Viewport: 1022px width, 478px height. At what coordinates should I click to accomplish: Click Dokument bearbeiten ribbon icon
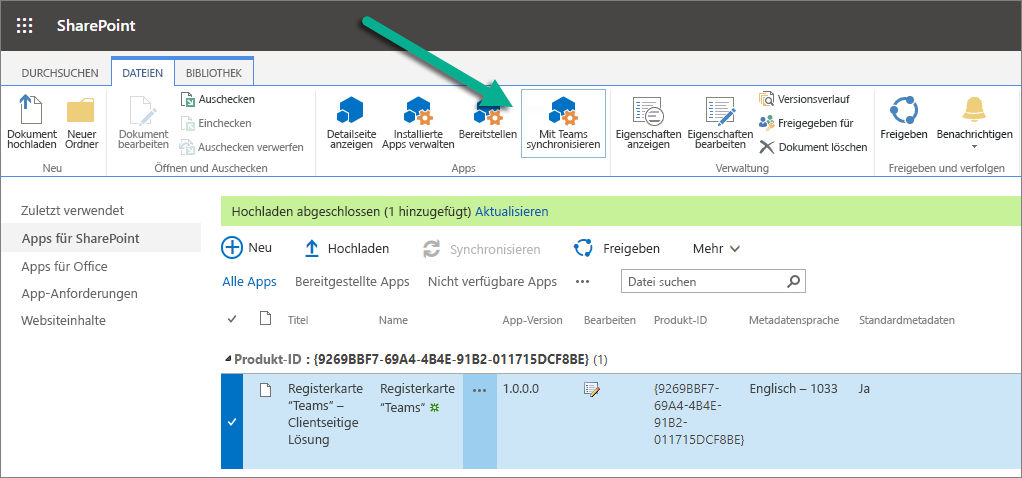point(143,123)
